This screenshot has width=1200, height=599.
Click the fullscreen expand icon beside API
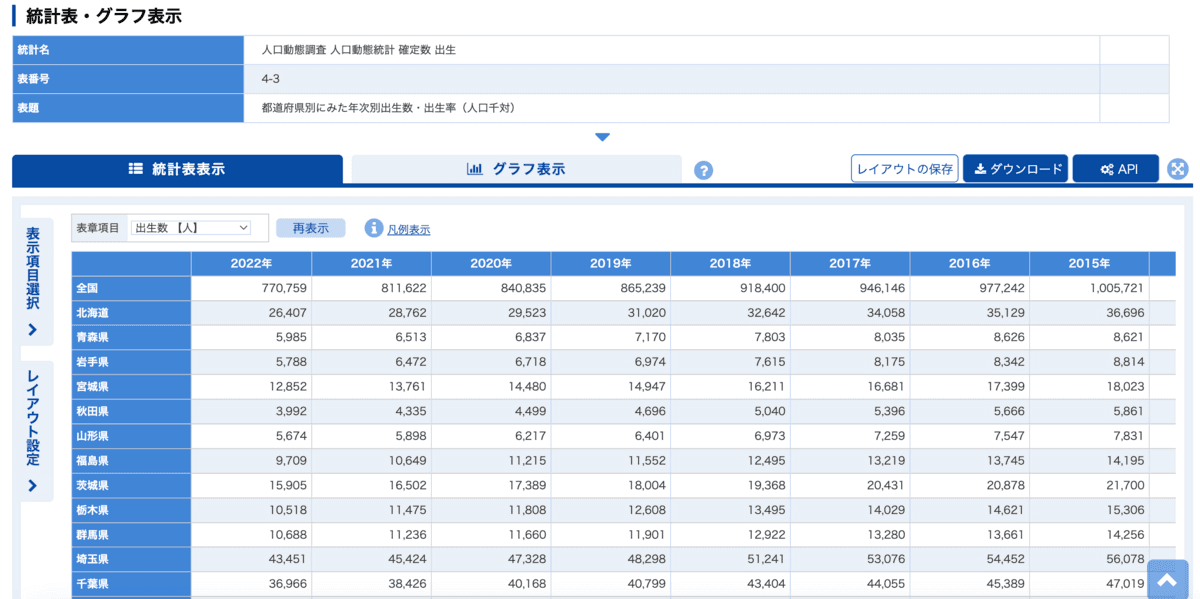point(1178,169)
